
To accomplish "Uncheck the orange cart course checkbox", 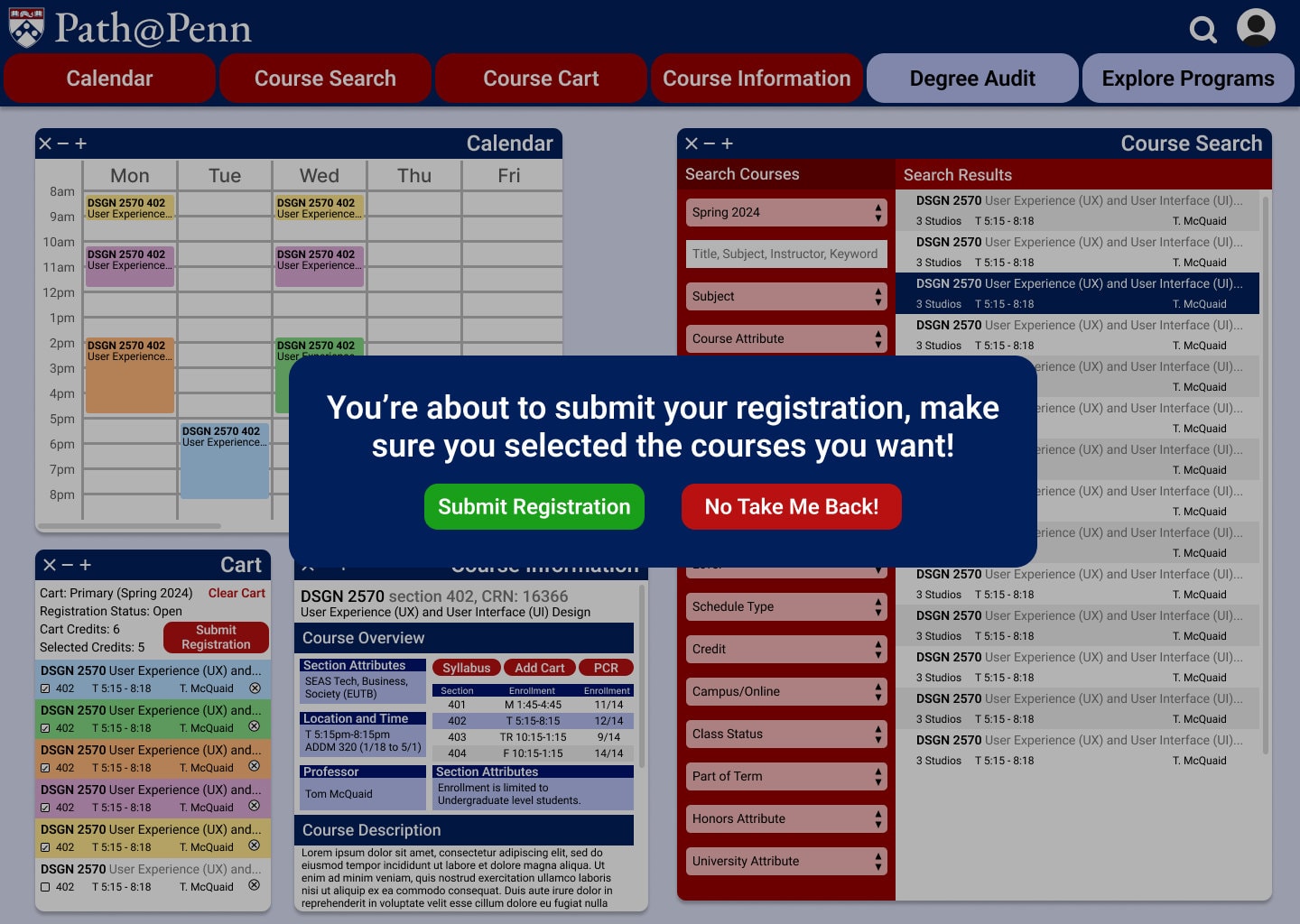I will (45, 768).
